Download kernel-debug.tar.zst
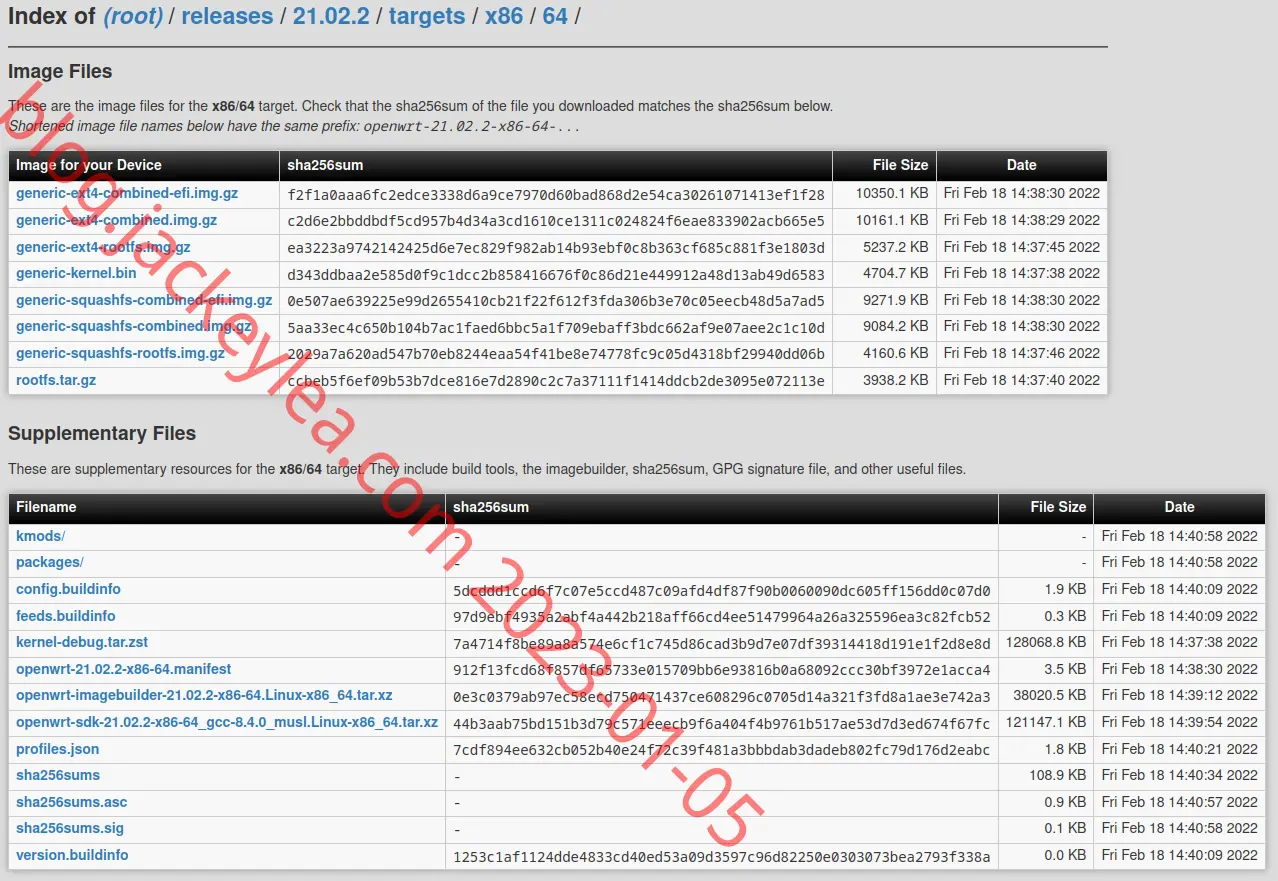1278x881 pixels. pyautogui.click(x=82, y=642)
